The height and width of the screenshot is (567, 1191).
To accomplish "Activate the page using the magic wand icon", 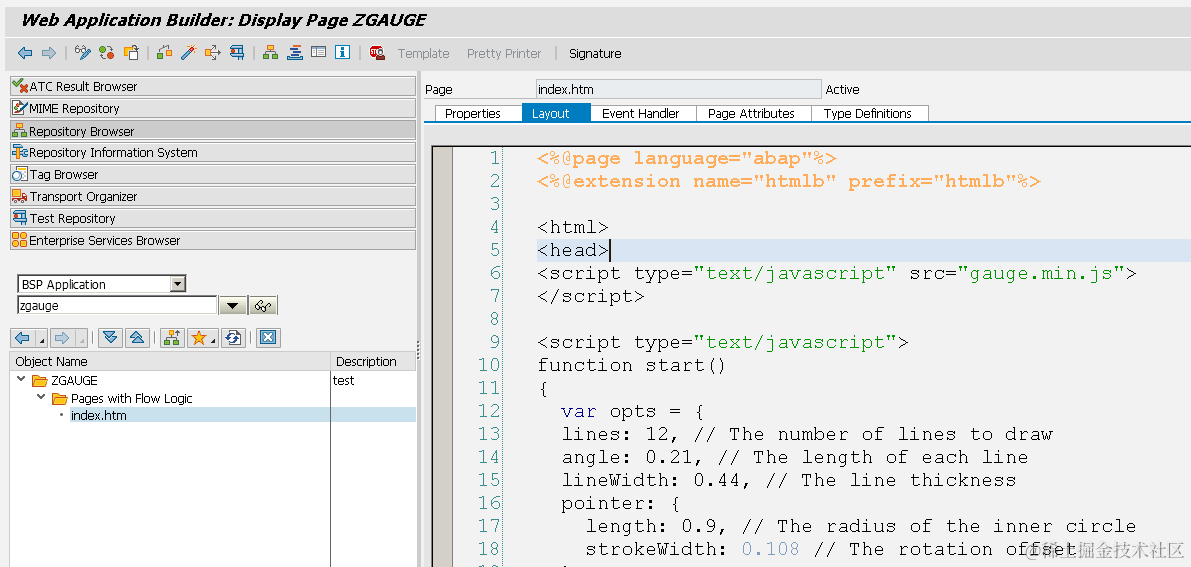I will pos(188,52).
